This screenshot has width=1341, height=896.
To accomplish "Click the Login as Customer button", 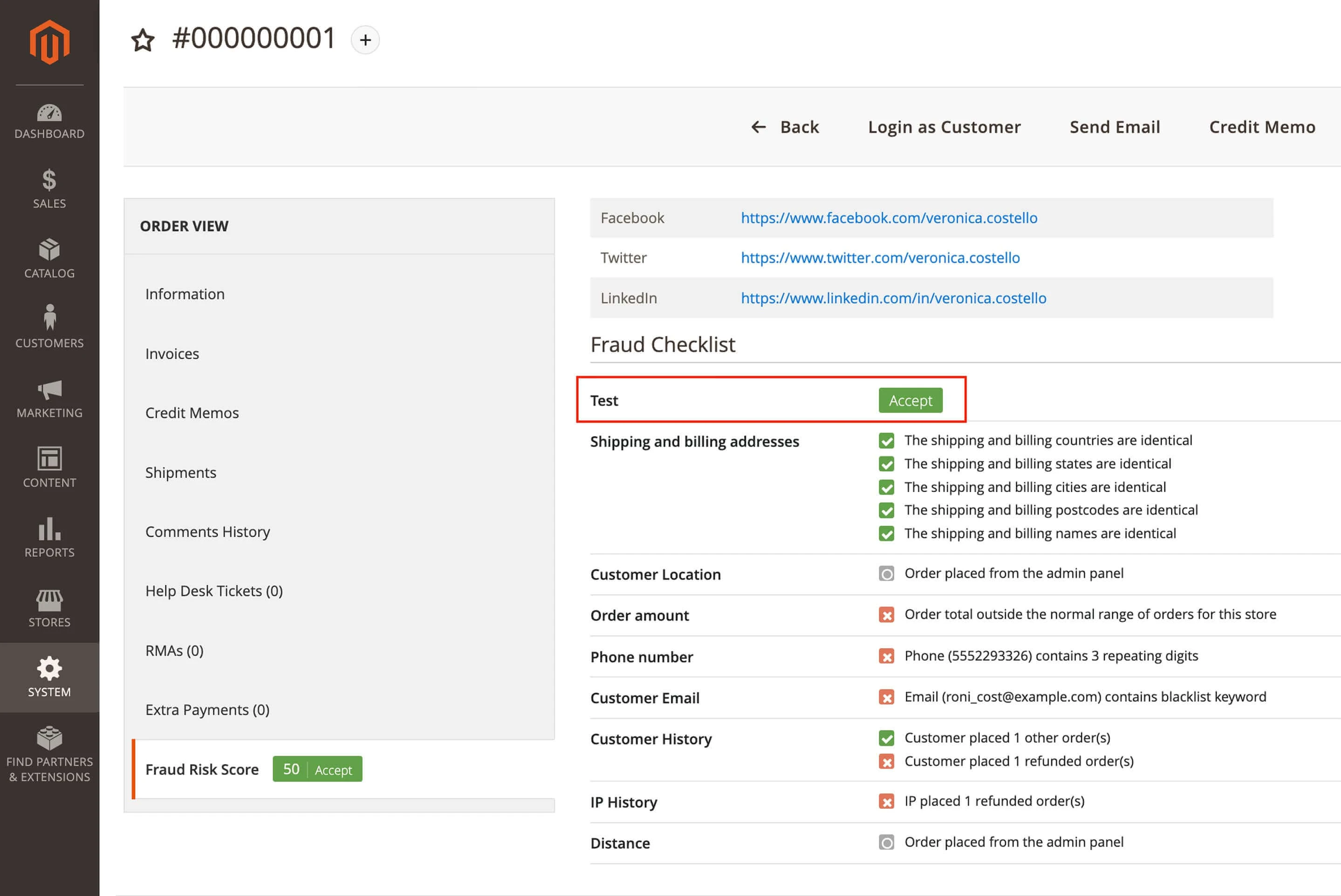I will tap(944, 127).
